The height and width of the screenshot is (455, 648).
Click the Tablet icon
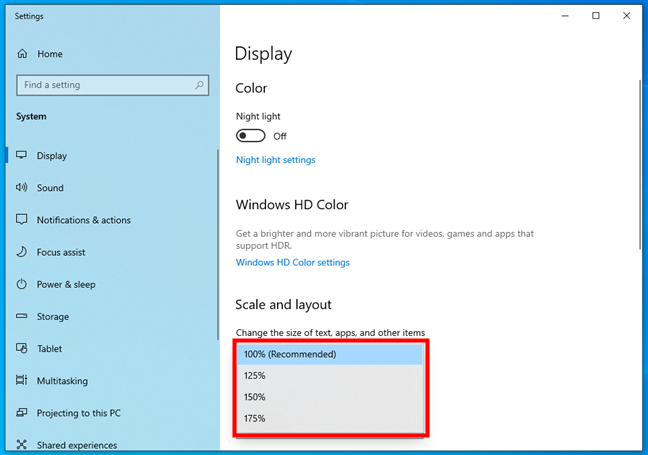pos(22,349)
